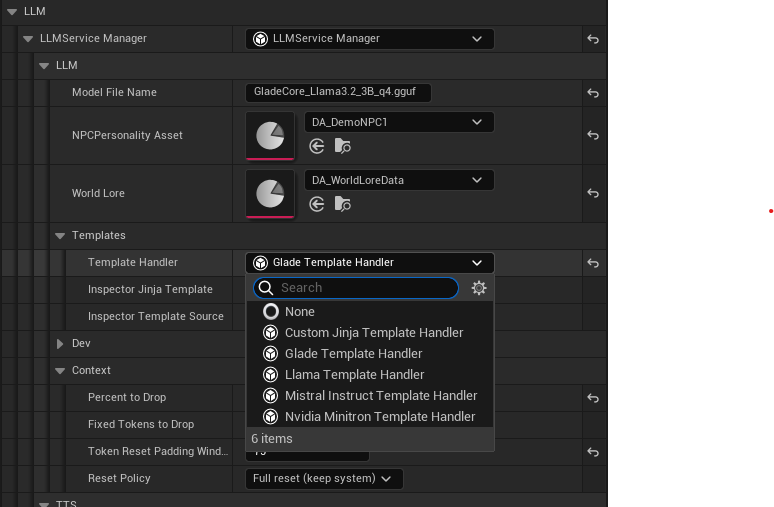The height and width of the screenshot is (507, 774).
Task: Collapse the nested LLM subsection
Action: coord(44,66)
